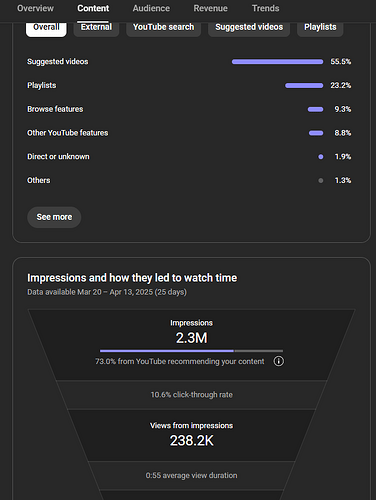Go to the Trends tab
Viewport: 376px width, 500px height.
tap(266, 8)
